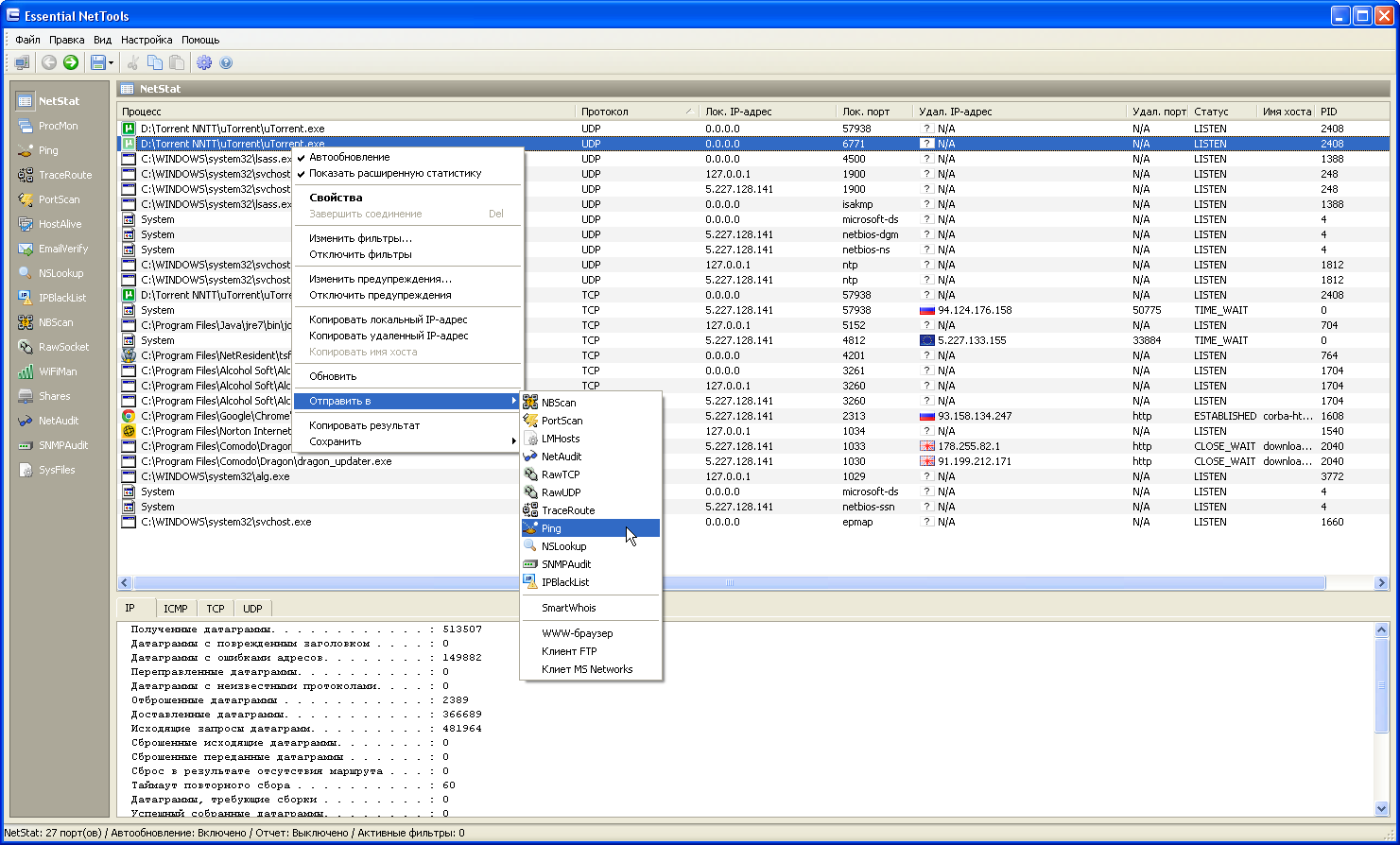1400x845 pixels.
Task: Open WiFiMan in the sidebar
Action: (x=49, y=371)
